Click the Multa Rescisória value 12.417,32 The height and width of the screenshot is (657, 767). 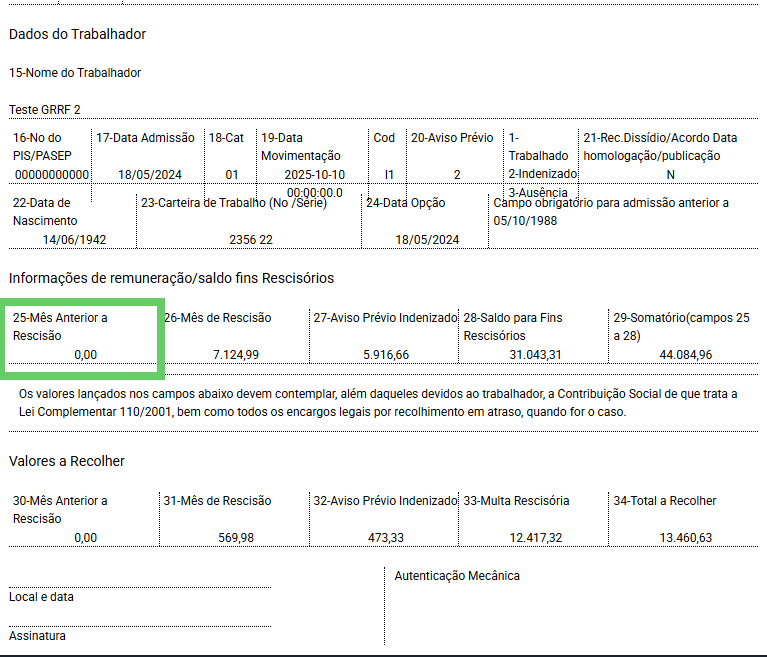click(536, 538)
